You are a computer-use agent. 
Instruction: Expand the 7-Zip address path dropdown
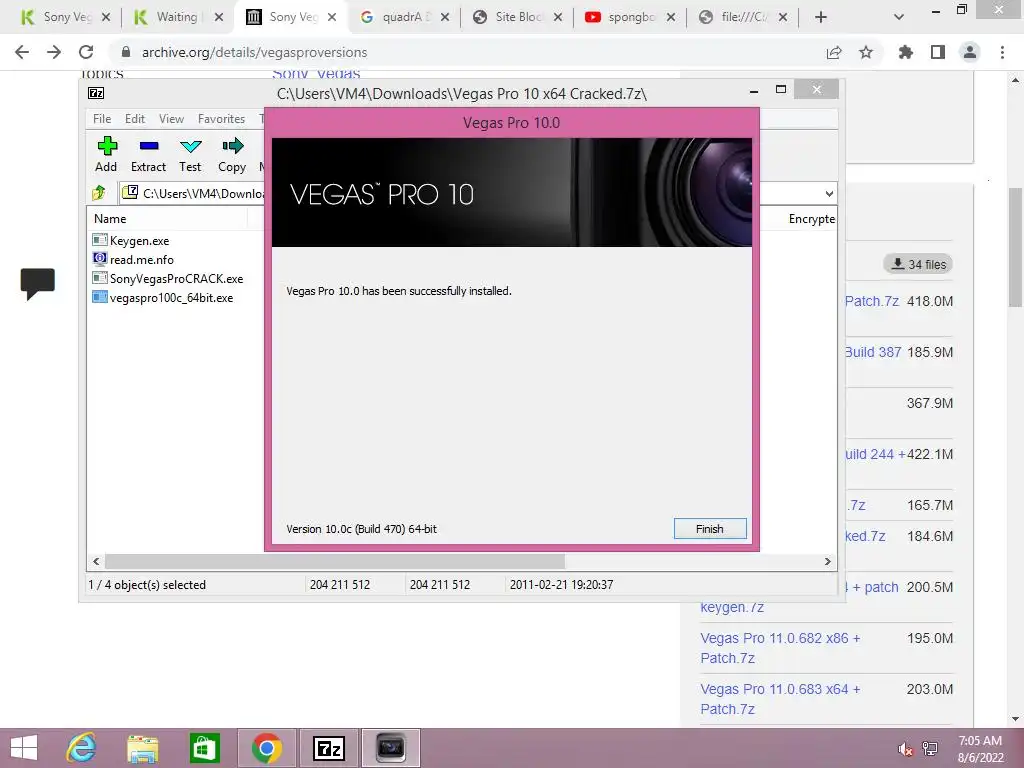pos(829,193)
